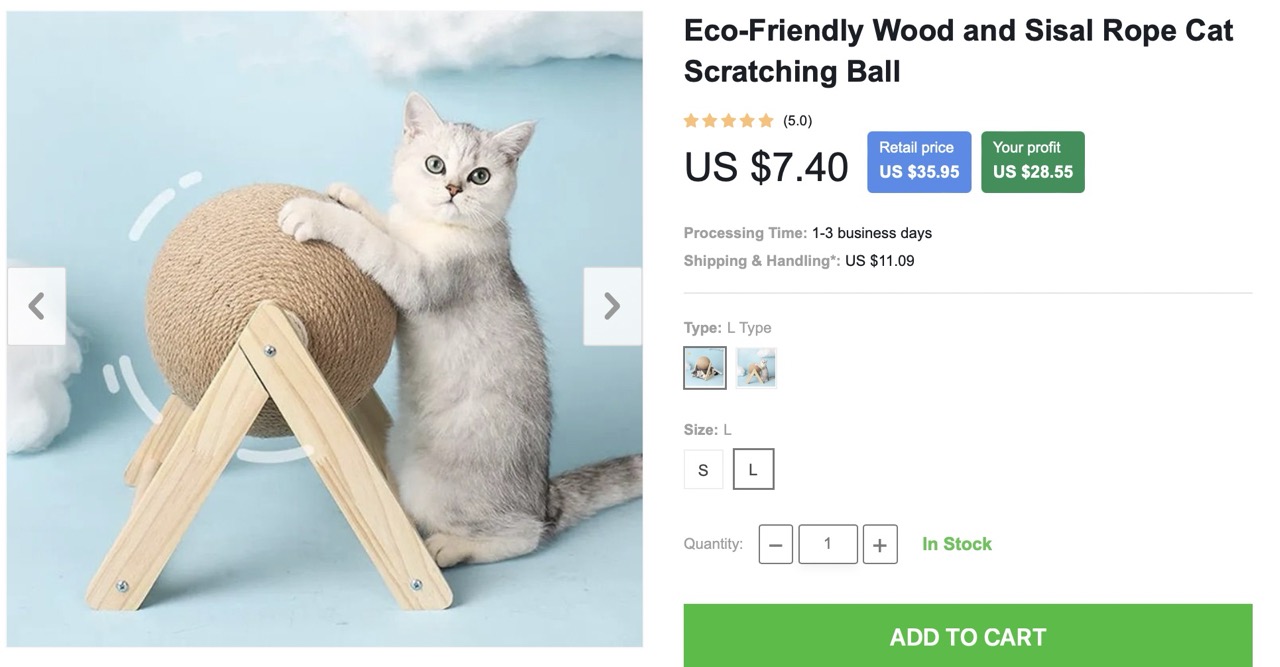This screenshot has width=1280, height=667.
Task: Click the Shipping & Handling* label
Action: [x=762, y=261]
